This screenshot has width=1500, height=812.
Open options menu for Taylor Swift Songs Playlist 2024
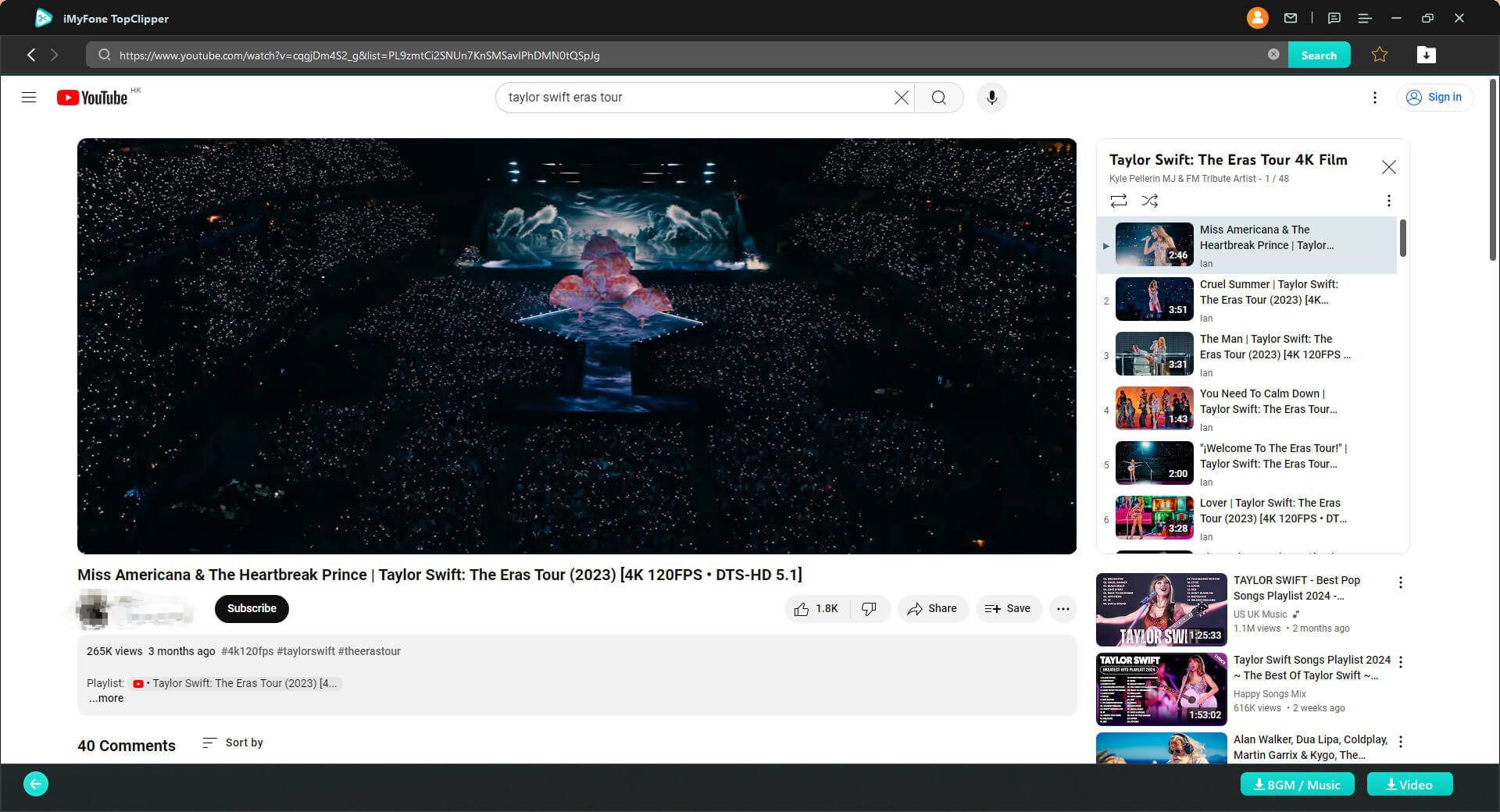click(x=1401, y=662)
